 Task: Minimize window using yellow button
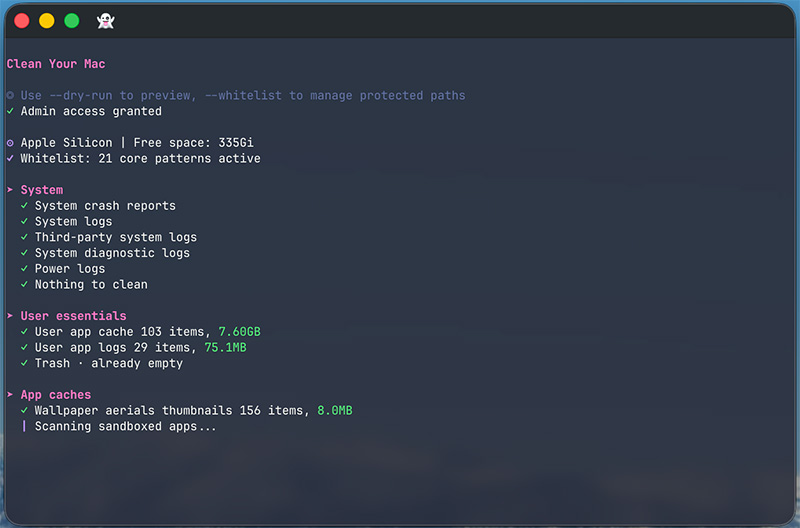47,21
